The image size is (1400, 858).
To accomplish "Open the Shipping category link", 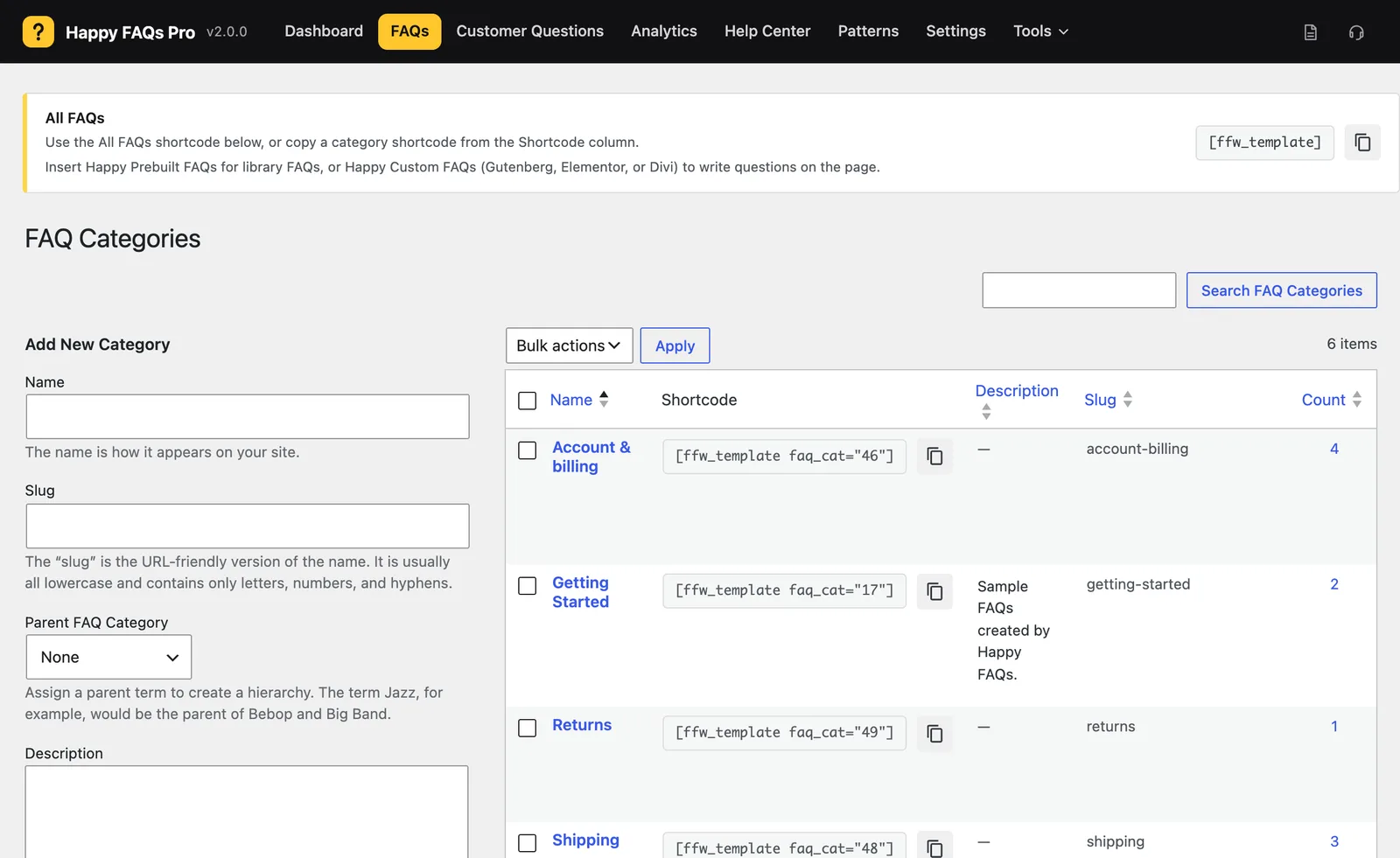I will (x=585, y=841).
